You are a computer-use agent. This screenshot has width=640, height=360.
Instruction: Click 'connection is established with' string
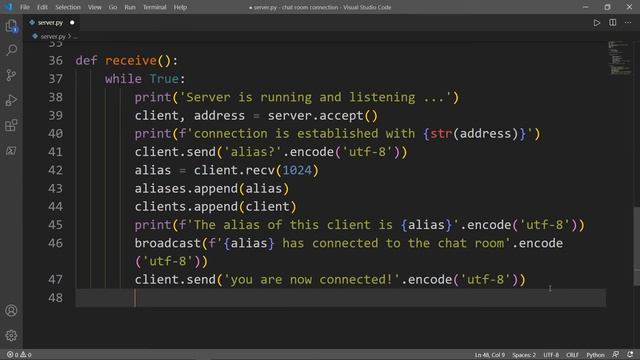click(x=304, y=134)
